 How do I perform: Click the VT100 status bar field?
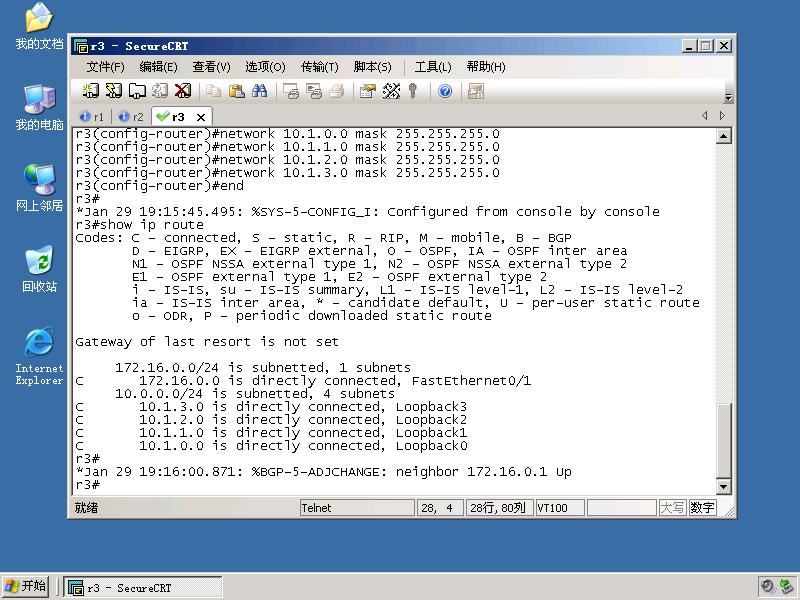(x=560, y=508)
